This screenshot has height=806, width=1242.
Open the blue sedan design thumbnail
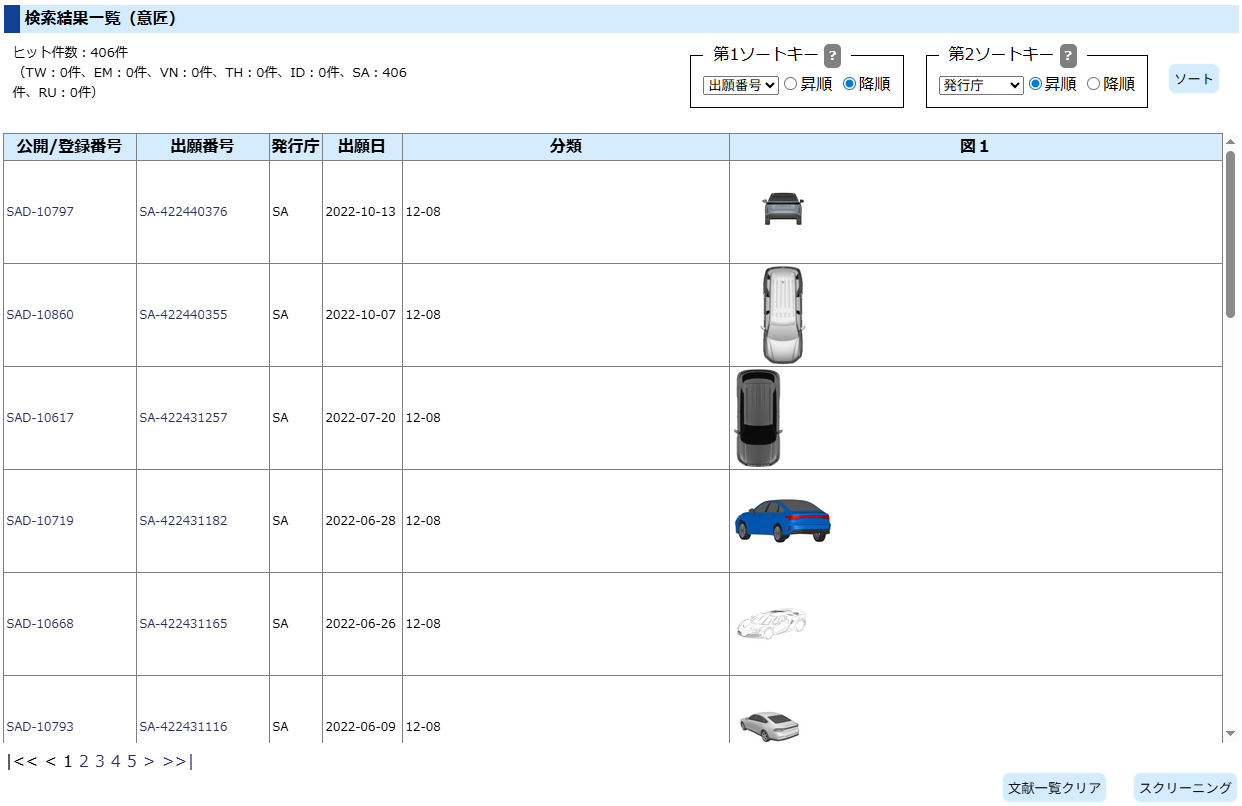[782, 520]
